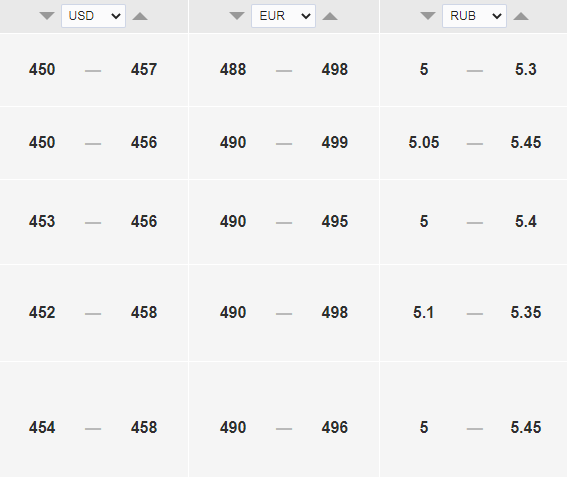This screenshot has width=567, height=477.
Task: Sort RUB column descending with down arrow
Action: (x=428, y=16)
